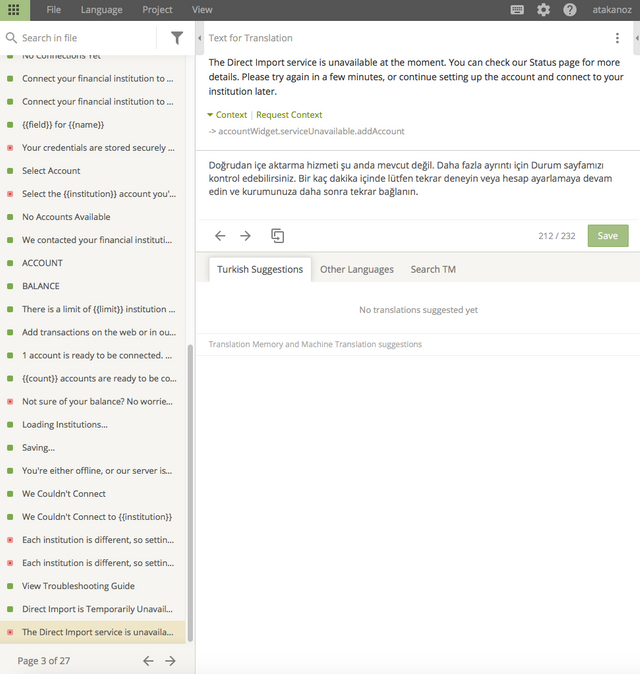Viewport: 640px width, 674px height.
Task: Select string '{{field}} for {{name}}'
Action: [93, 125]
